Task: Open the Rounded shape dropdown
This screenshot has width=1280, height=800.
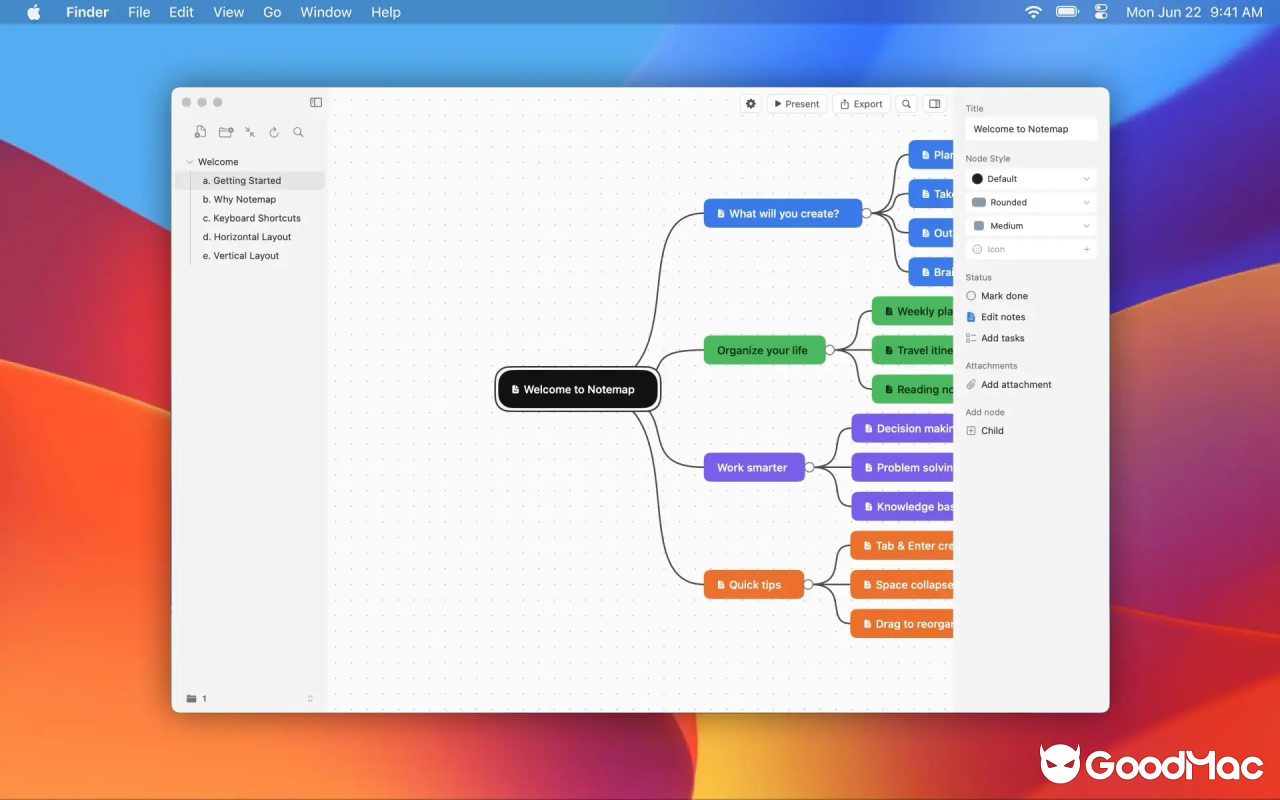Action: [1031, 202]
